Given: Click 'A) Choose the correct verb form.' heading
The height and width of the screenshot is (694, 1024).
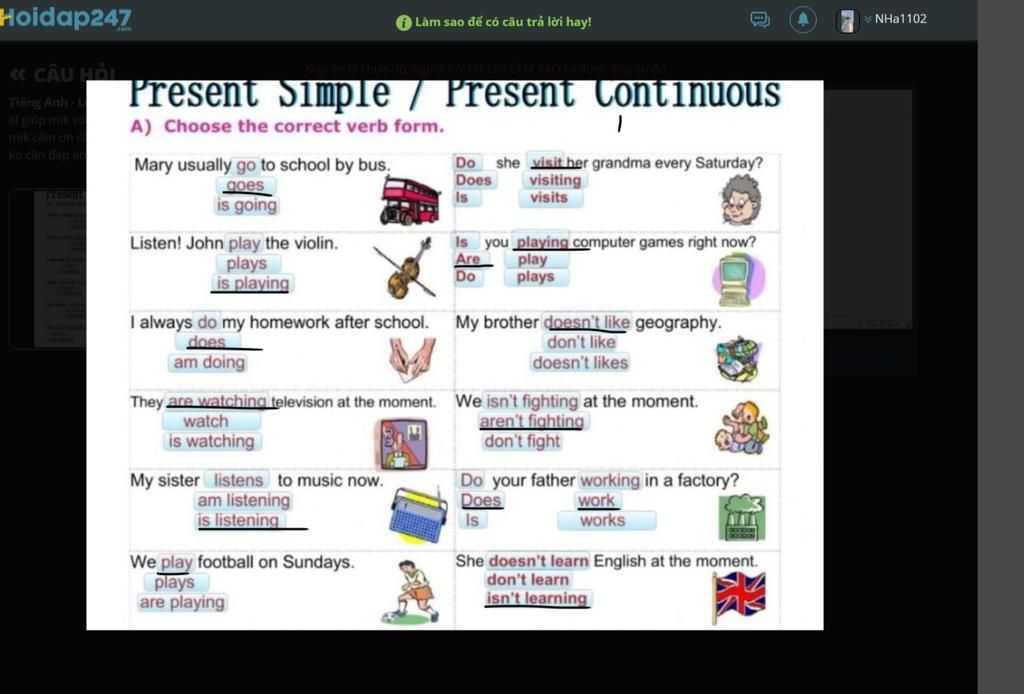Looking at the screenshot, I should (x=287, y=126).
